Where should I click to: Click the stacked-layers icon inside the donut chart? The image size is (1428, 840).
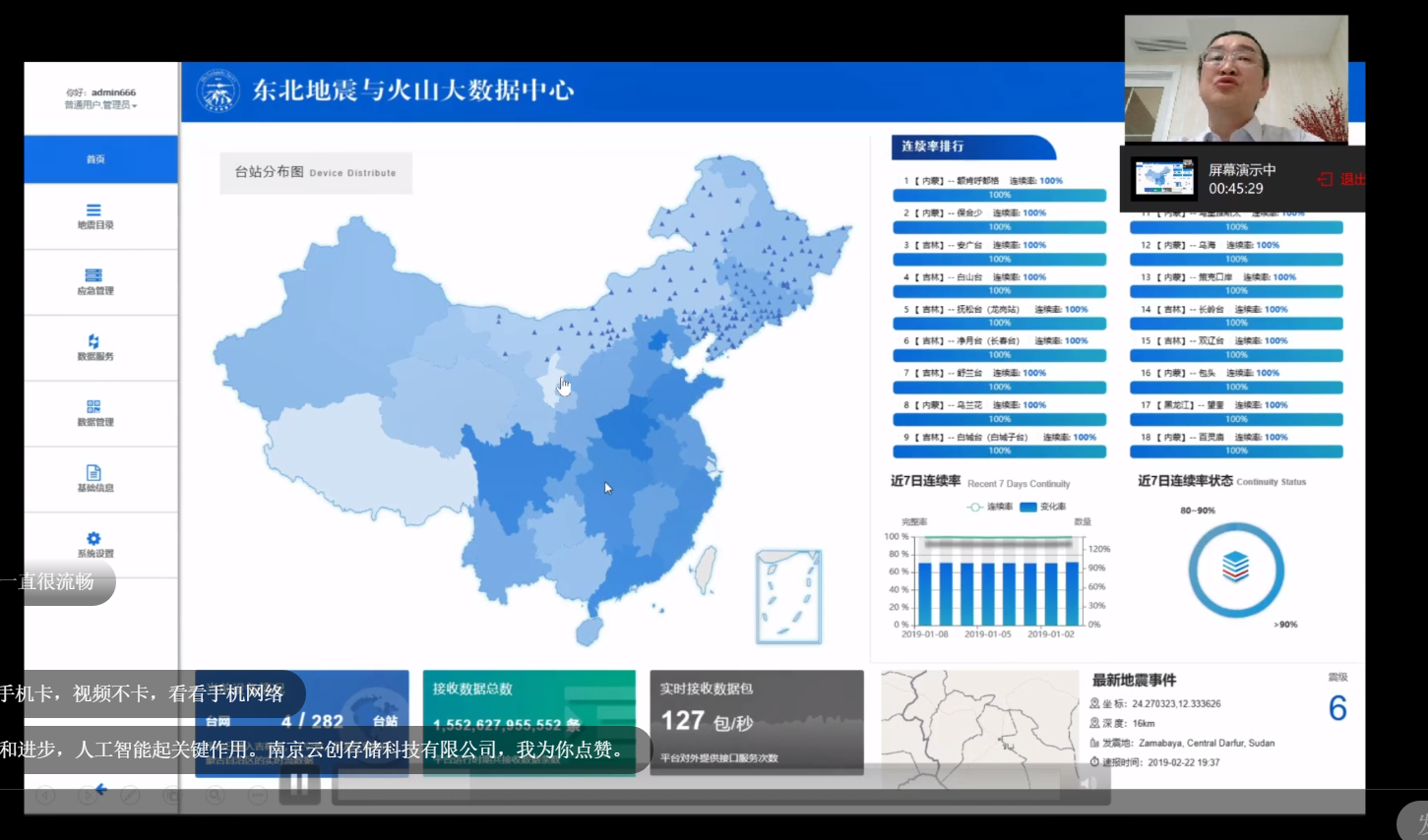(x=1236, y=568)
